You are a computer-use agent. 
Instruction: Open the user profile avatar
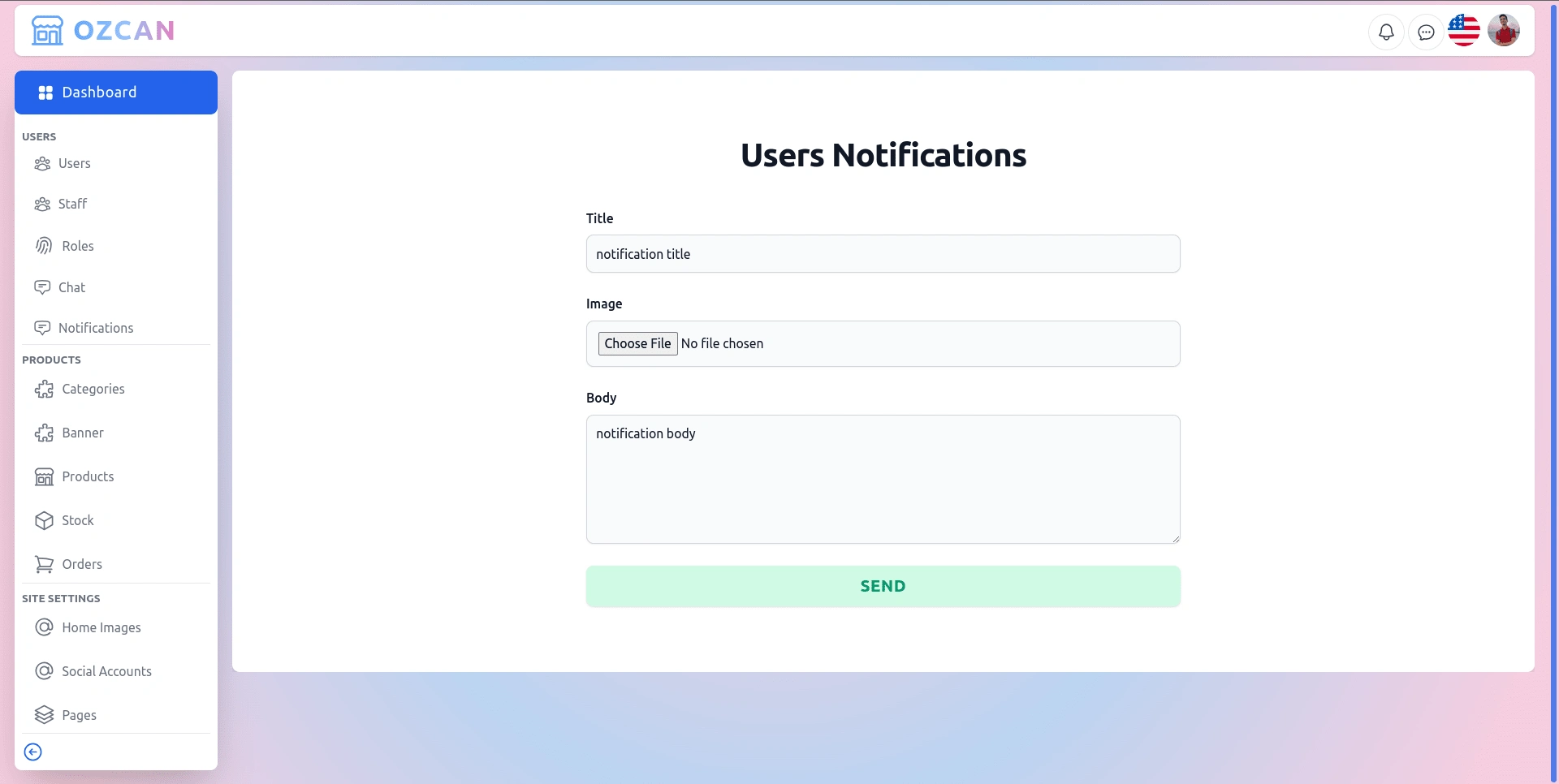(x=1504, y=31)
